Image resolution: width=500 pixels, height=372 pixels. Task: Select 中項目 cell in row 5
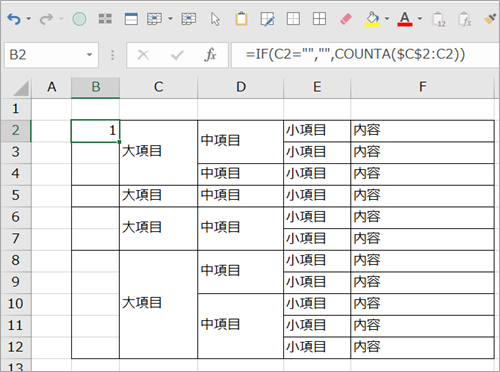pos(241,196)
